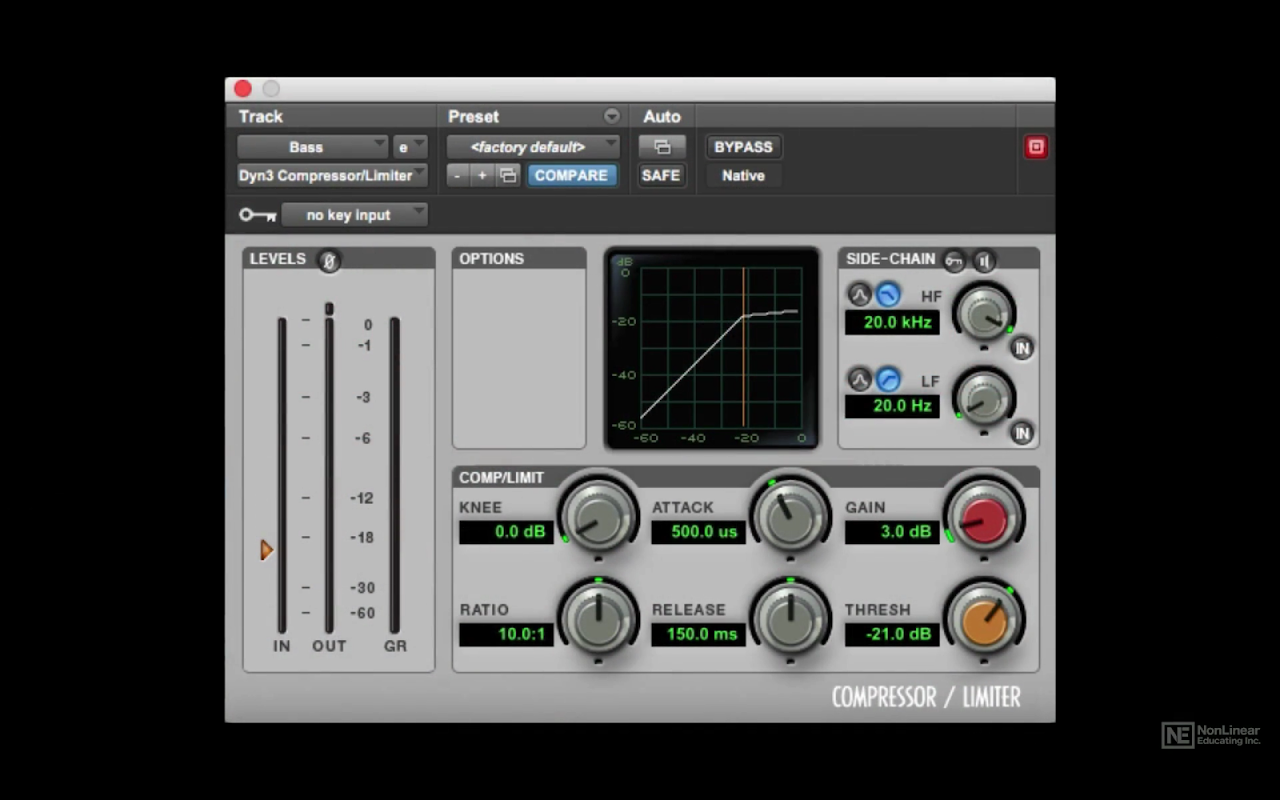
Task: Open the plug-in automation enable window
Action: (662, 147)
